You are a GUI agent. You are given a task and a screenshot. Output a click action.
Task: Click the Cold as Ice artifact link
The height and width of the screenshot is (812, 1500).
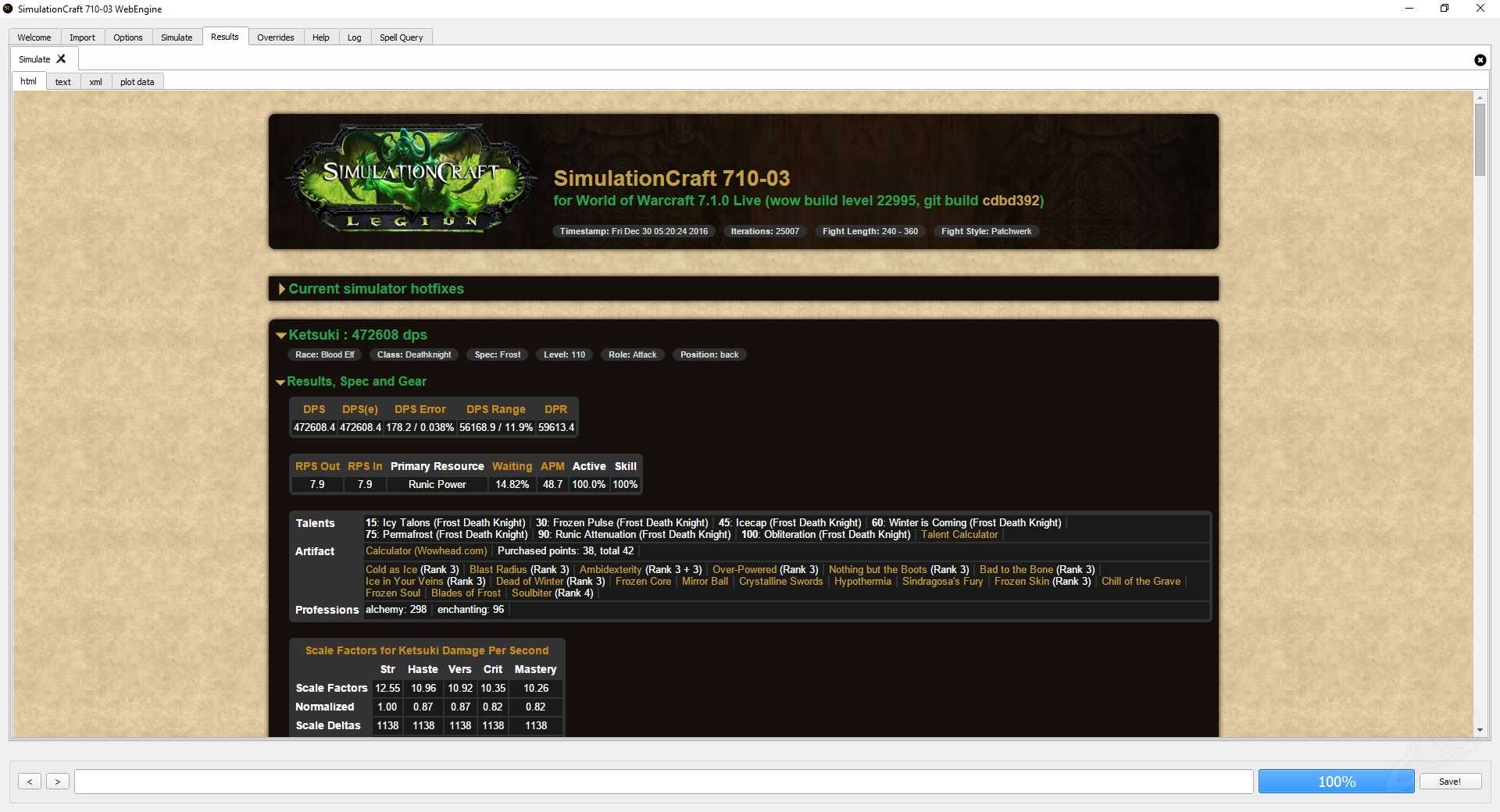click(x=391, y=570)
